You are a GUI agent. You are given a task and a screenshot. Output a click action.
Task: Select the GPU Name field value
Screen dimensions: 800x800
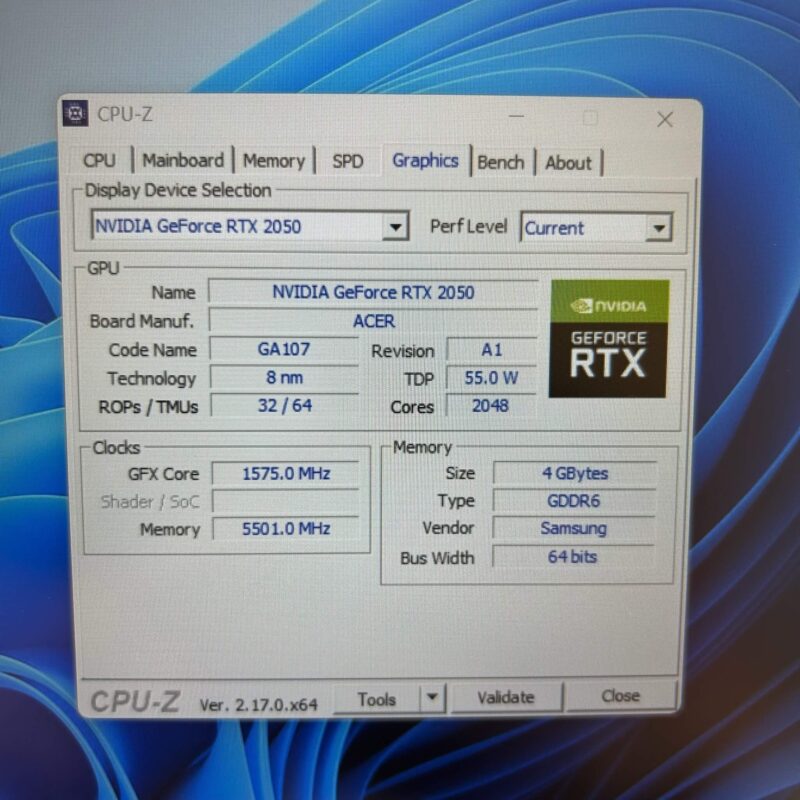click(x=373, y=292)
